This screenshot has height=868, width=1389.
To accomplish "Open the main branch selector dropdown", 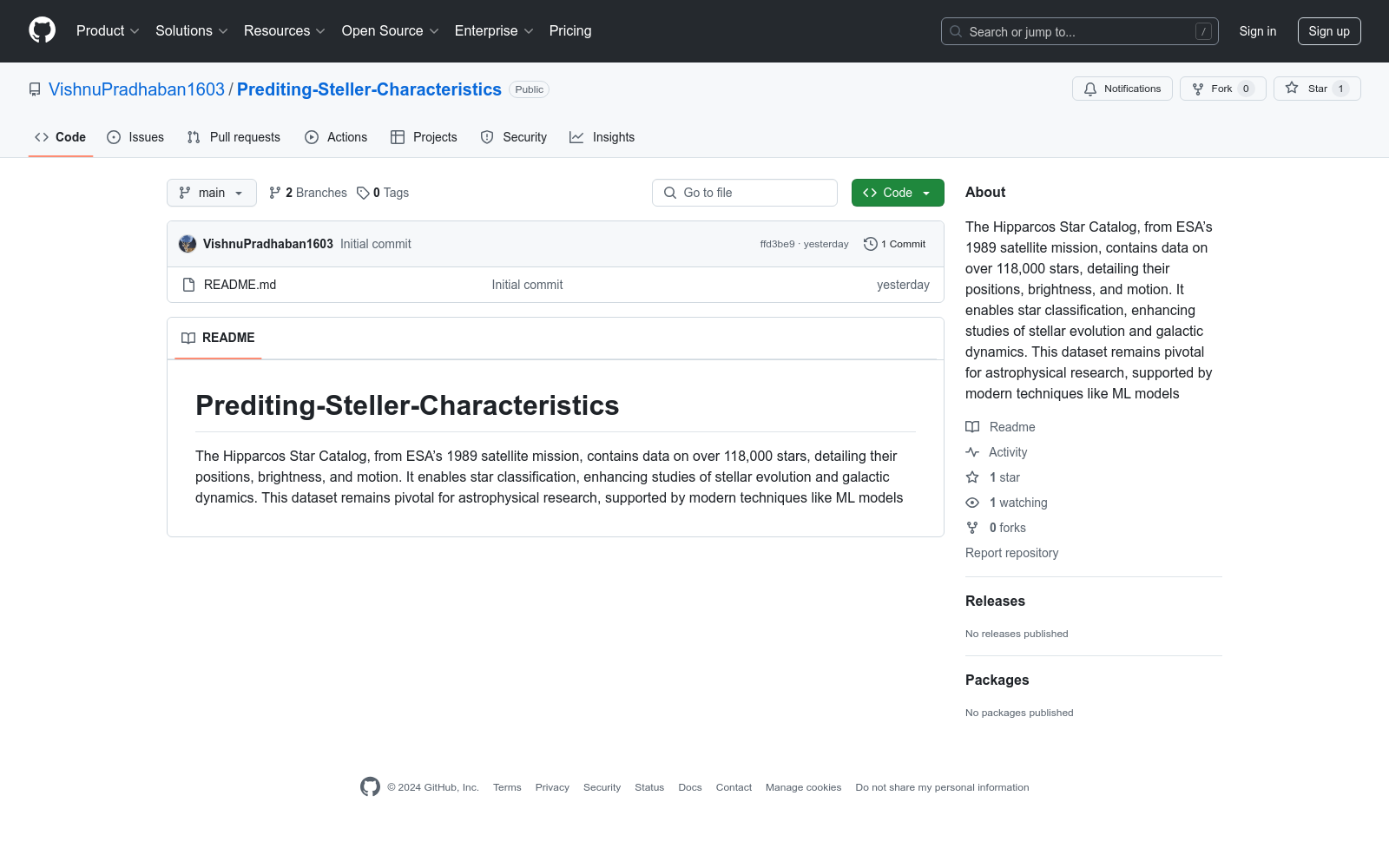I will (212, 193).
